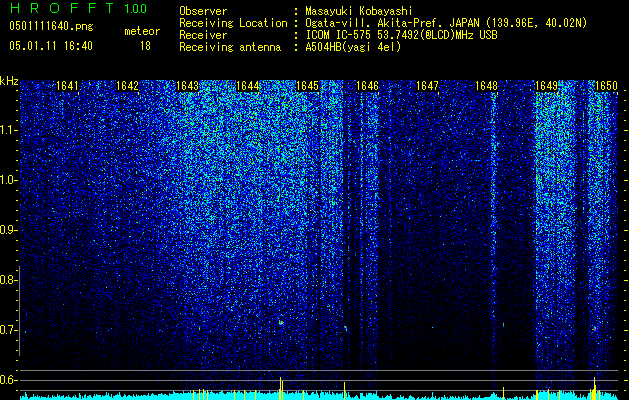This screenshot has height=400, width=629.
Task: Click the HROFFT 1.0.0 title text
Action: (78, 8)
